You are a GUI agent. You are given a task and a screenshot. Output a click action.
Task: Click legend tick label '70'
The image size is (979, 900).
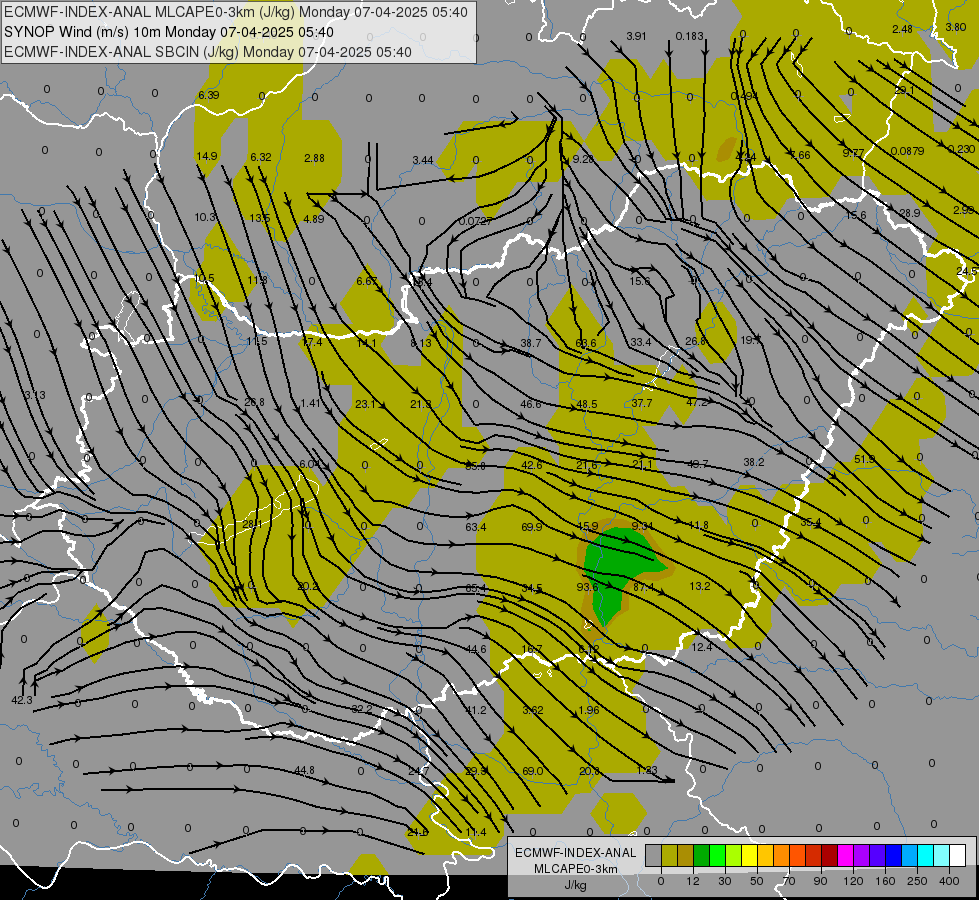coord(789,881)
